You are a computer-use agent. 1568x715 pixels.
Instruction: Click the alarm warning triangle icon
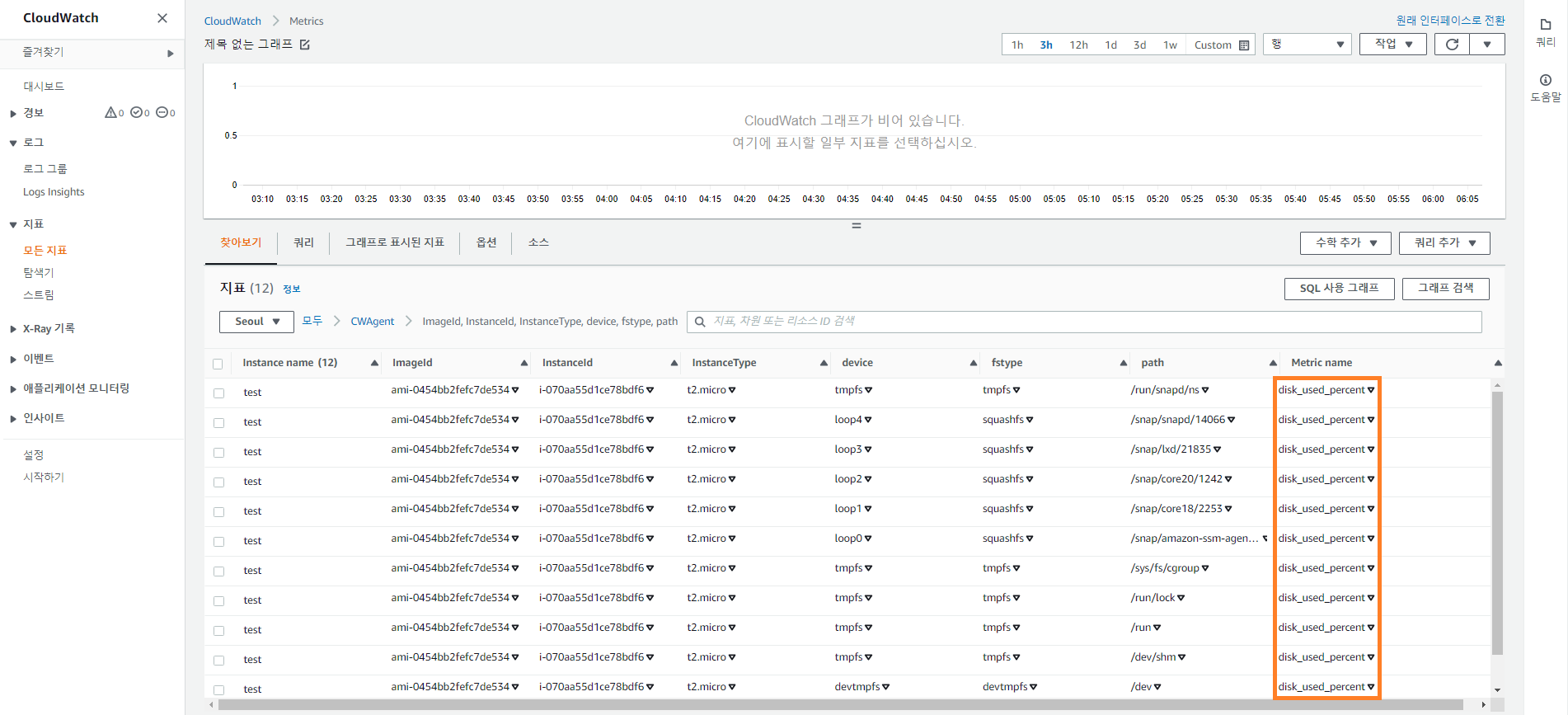pos(110,112)
